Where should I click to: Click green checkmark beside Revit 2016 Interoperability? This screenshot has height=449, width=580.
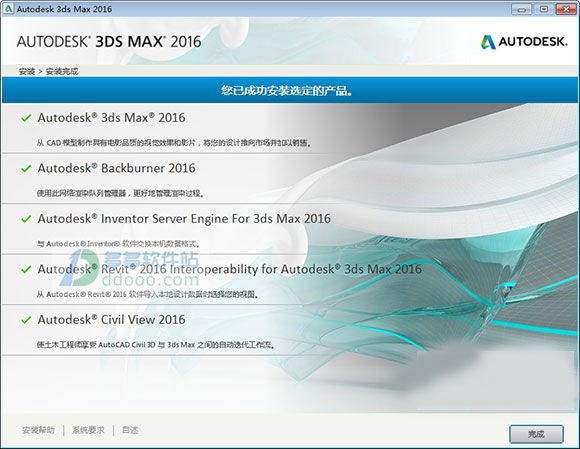26,270
